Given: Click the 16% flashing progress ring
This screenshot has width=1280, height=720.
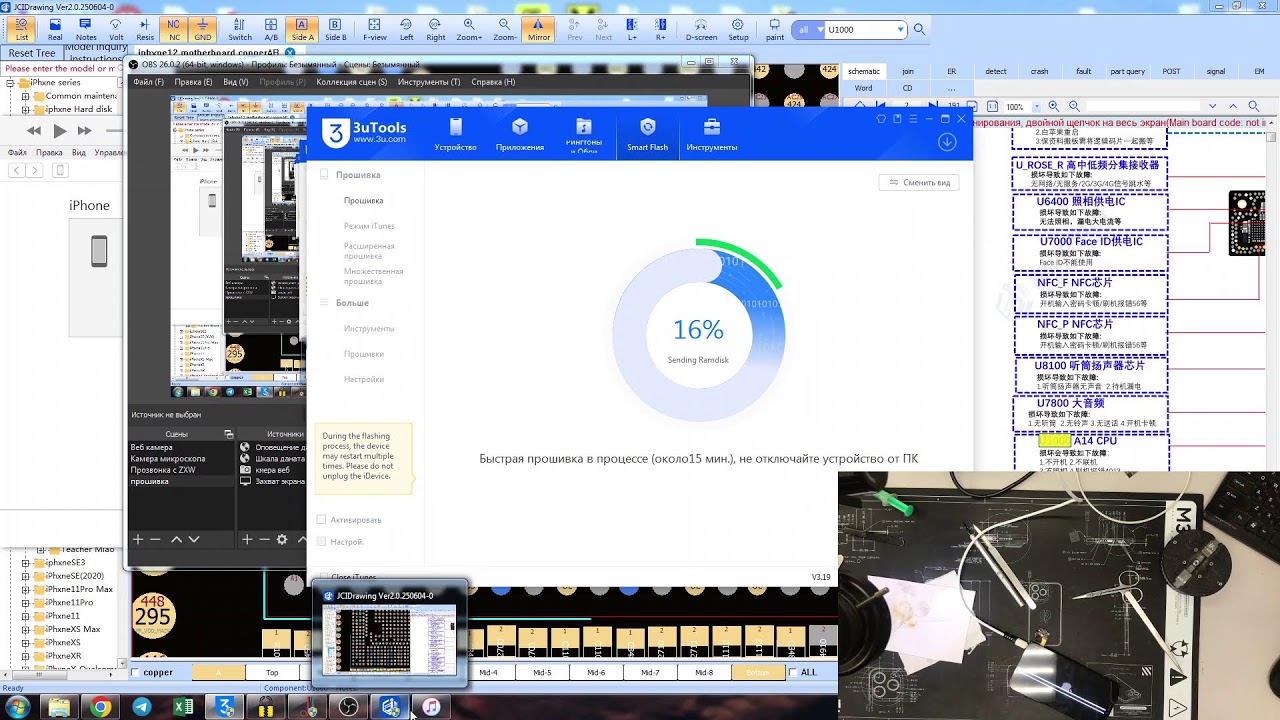Looking at the screenshot, I should pyautogui.click(x=698, y=331).
